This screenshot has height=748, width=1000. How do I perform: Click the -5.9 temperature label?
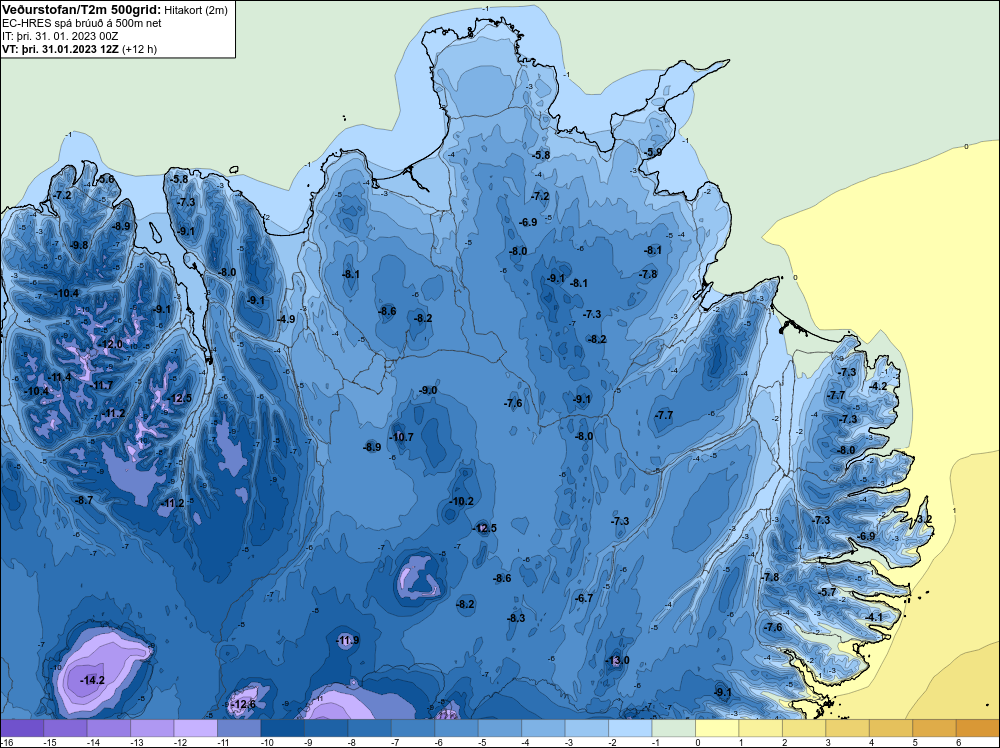(x=652, y=152)
